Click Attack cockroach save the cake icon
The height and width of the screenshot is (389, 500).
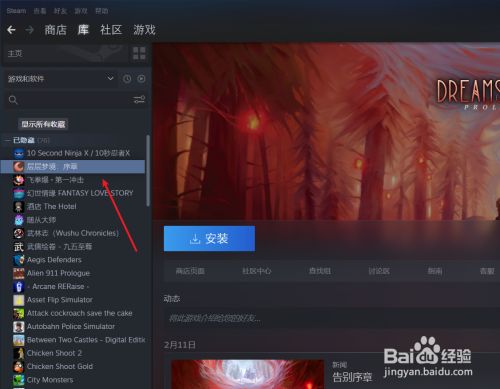click(x=19, y=313)
